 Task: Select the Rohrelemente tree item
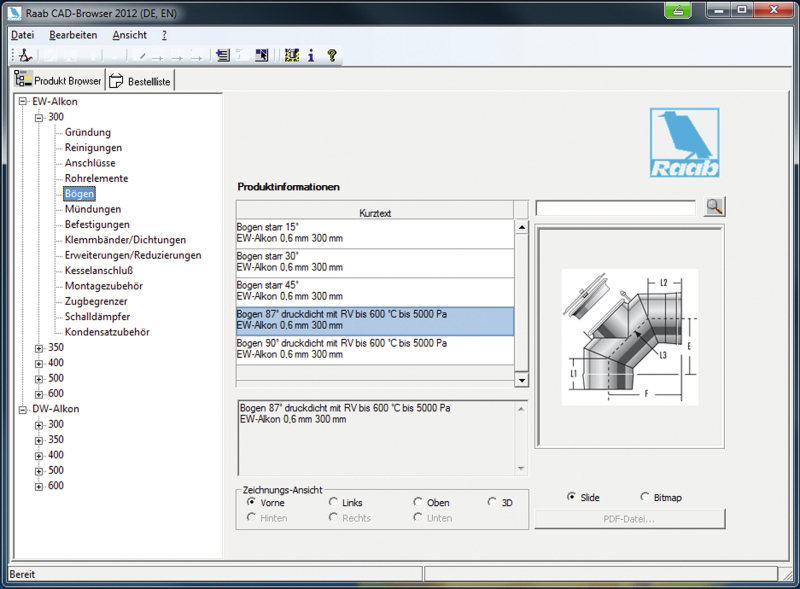[96, 178]
